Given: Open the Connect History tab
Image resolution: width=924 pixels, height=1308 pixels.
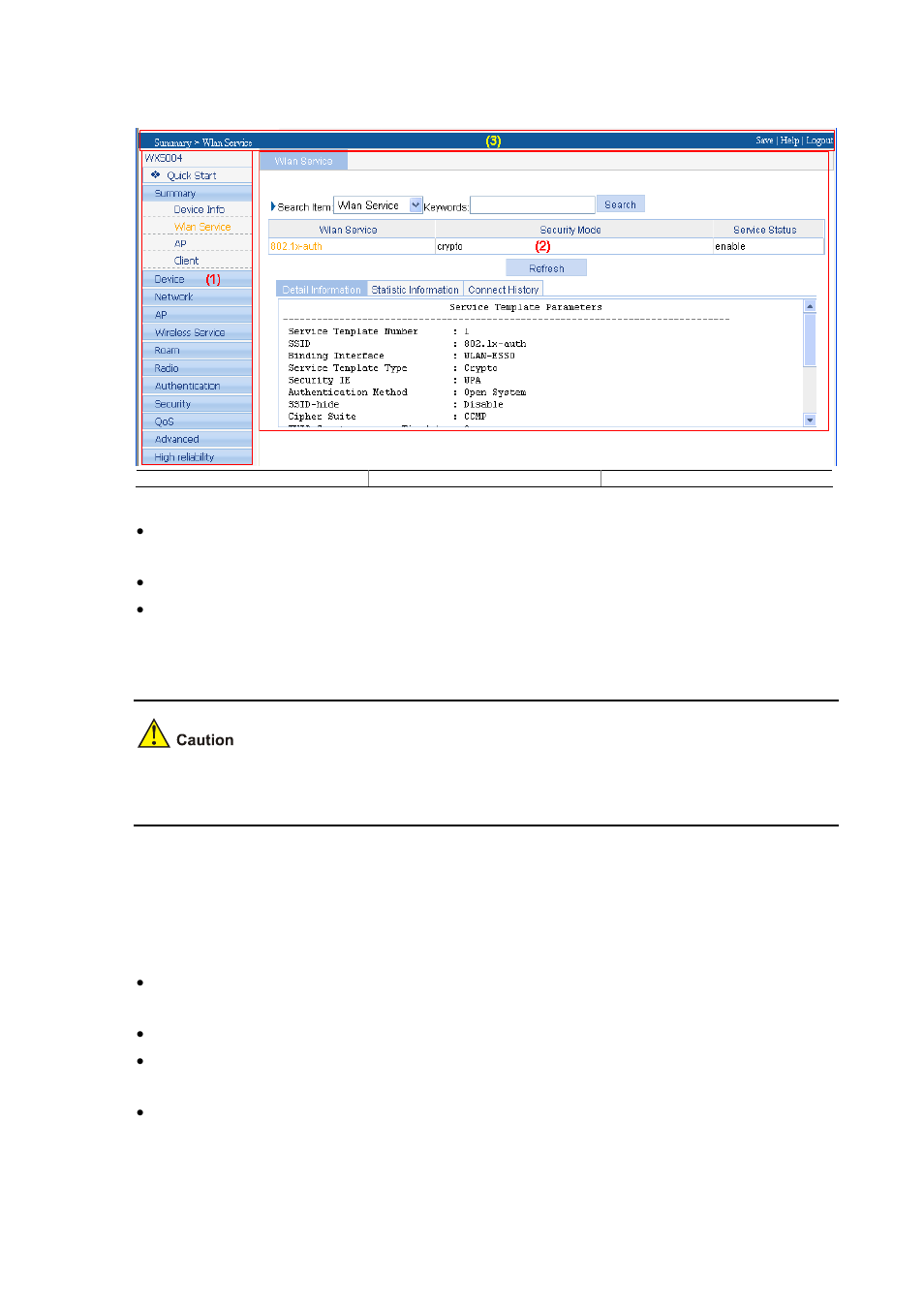Looking at the screenshot, I should click(x=503, y=289).
